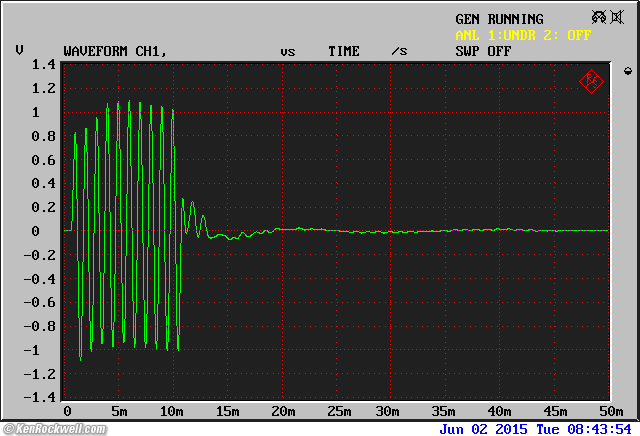Click the '/s' unit label
The height and width of the screenshot is (436, 640).
399,51
